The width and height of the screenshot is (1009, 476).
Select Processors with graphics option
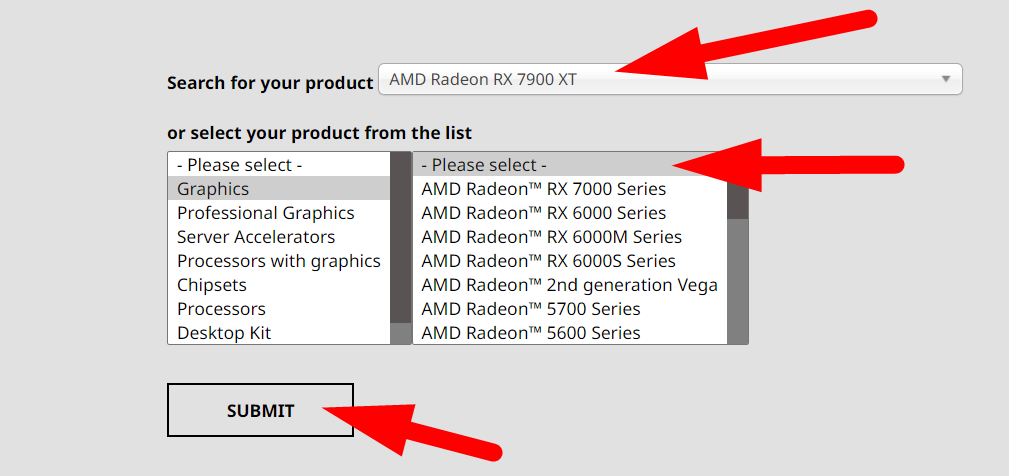279,261
